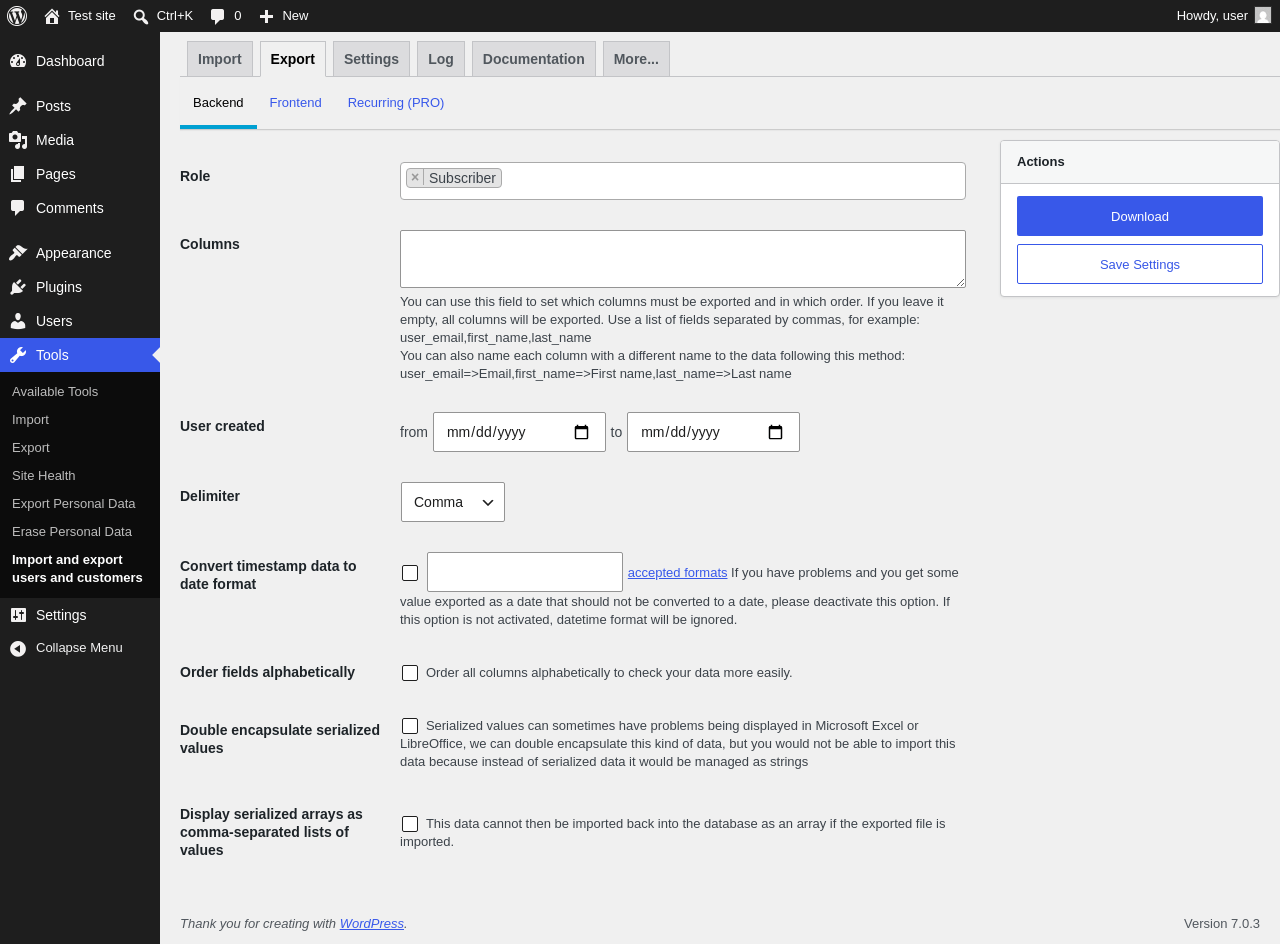Select the Backend sub-tab
This screenshot has width=1280, height=944.
click(x=218, y=103)
